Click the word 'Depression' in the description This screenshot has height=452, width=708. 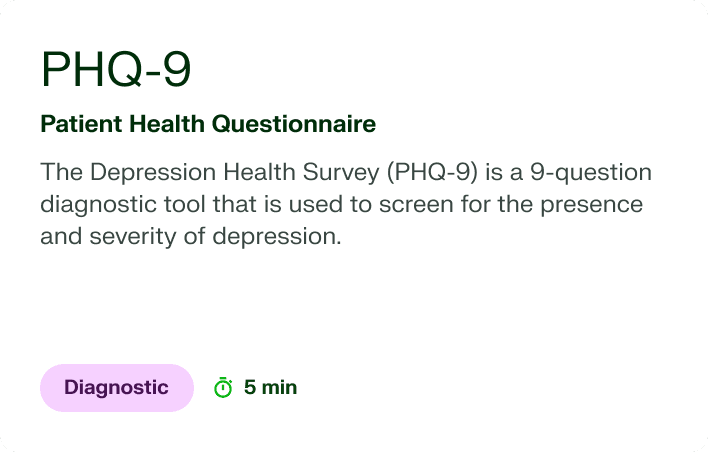point(153,172)
